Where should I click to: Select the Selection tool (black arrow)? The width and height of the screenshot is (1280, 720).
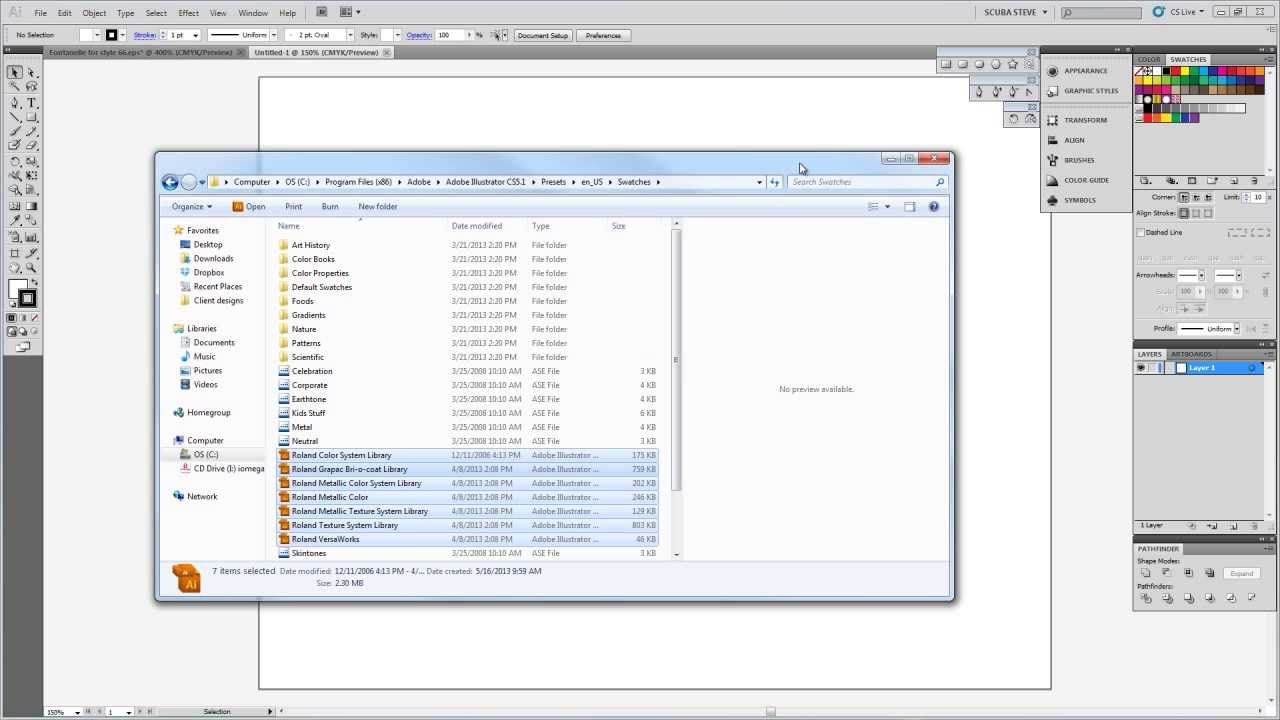(15, 73)
